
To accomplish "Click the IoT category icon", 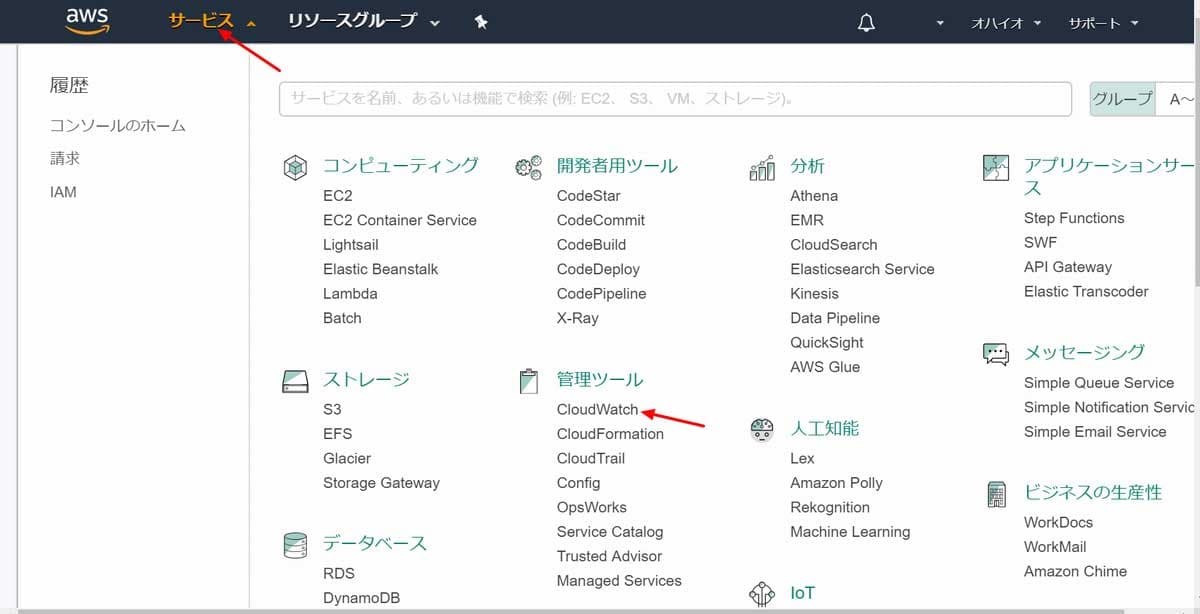I will point(761,593).
